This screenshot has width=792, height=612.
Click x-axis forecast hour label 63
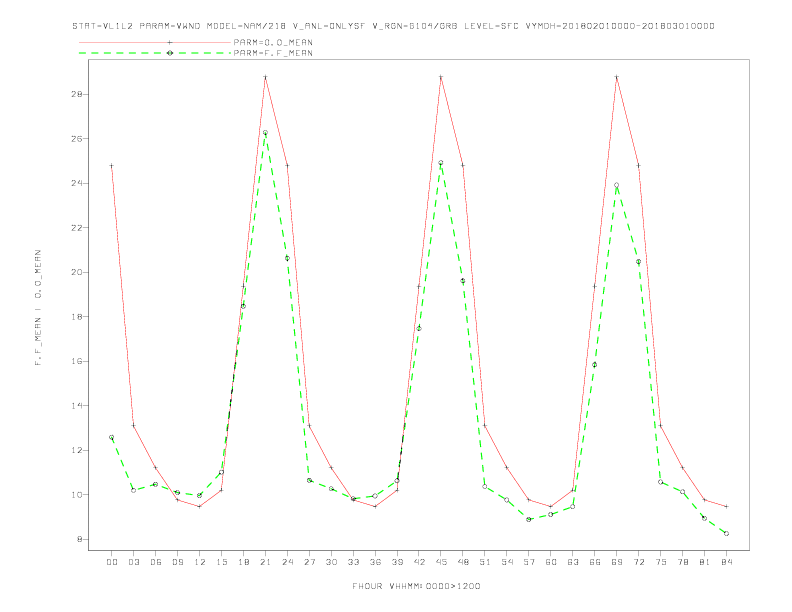pyautogui.click(x=573, y=562)
